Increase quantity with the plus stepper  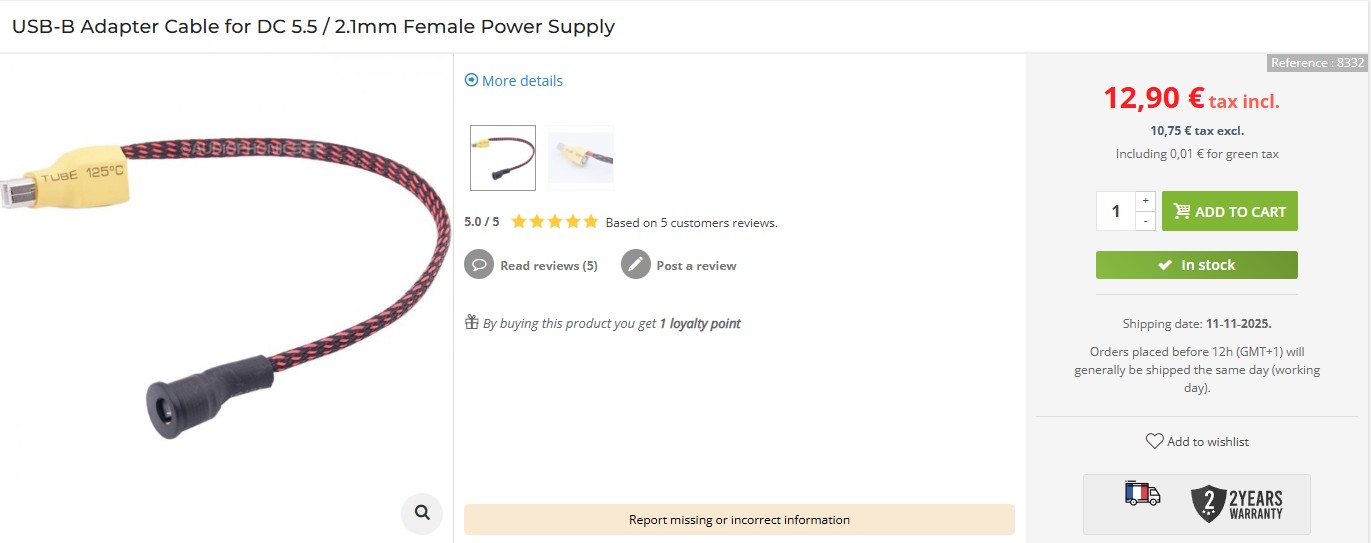1146,201
